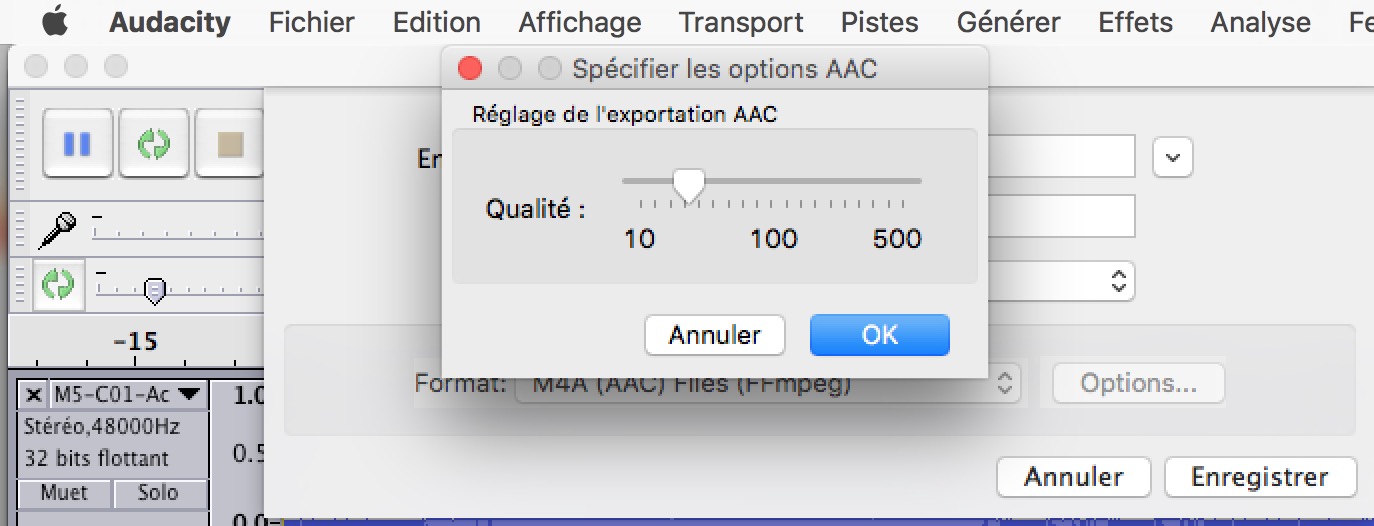The width and height of the screenshot is (1374, 526).
Task: Open the Fichier menu
Action: (311, 22)
